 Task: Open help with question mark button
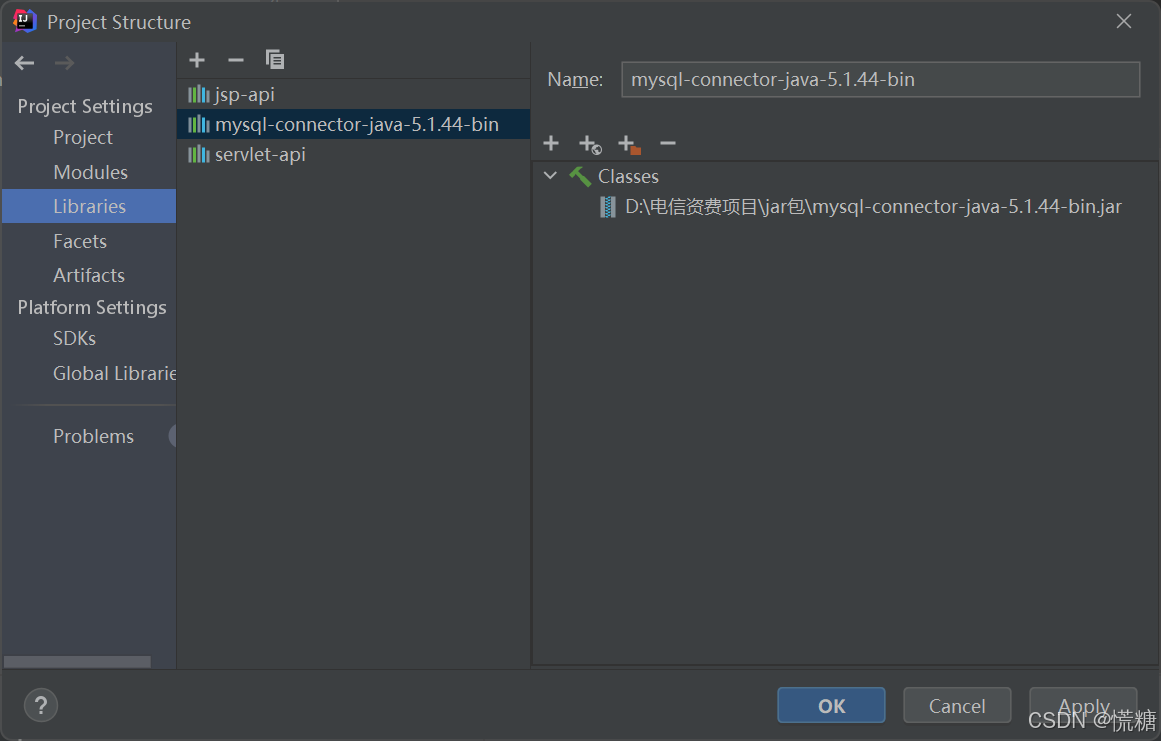pos(41,705)
